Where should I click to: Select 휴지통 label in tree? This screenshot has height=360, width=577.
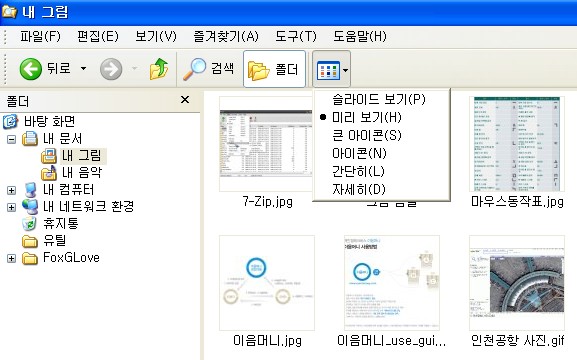click(x=60, y=224)
